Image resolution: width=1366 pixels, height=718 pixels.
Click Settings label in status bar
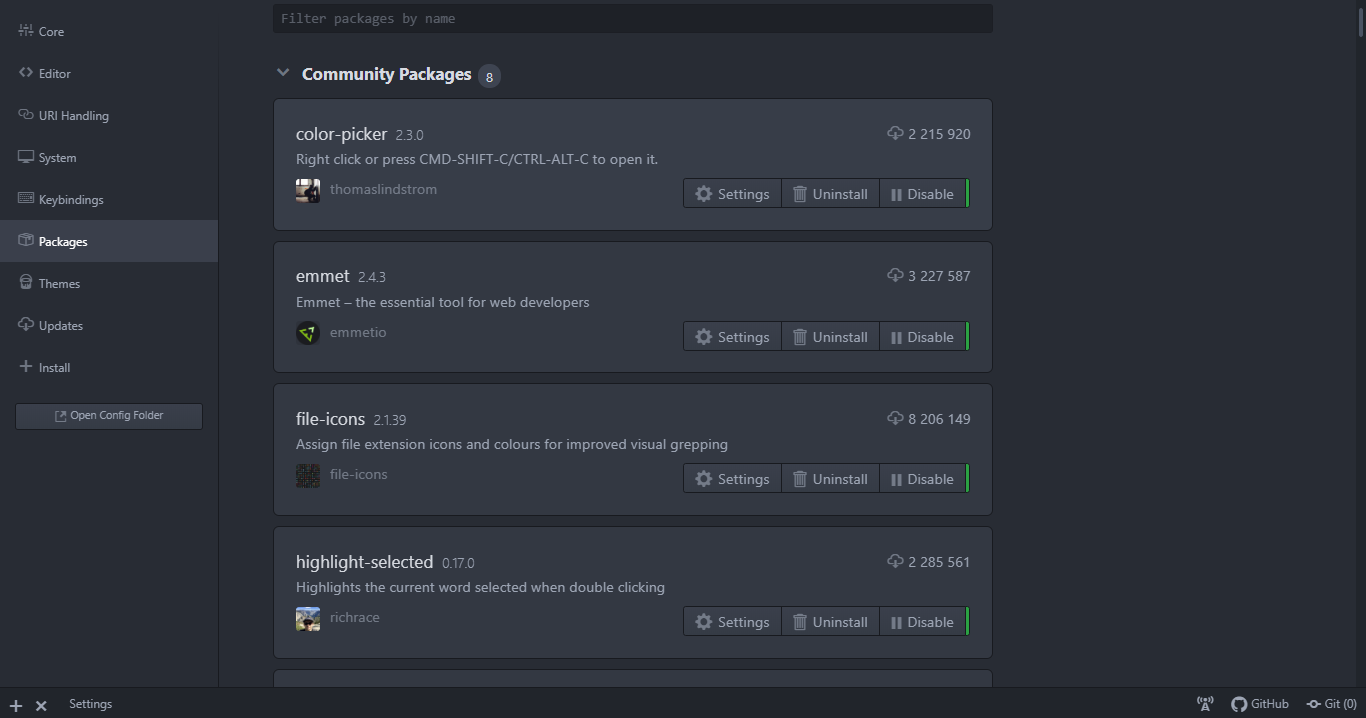pyautogui.click(x=90, y=704)
